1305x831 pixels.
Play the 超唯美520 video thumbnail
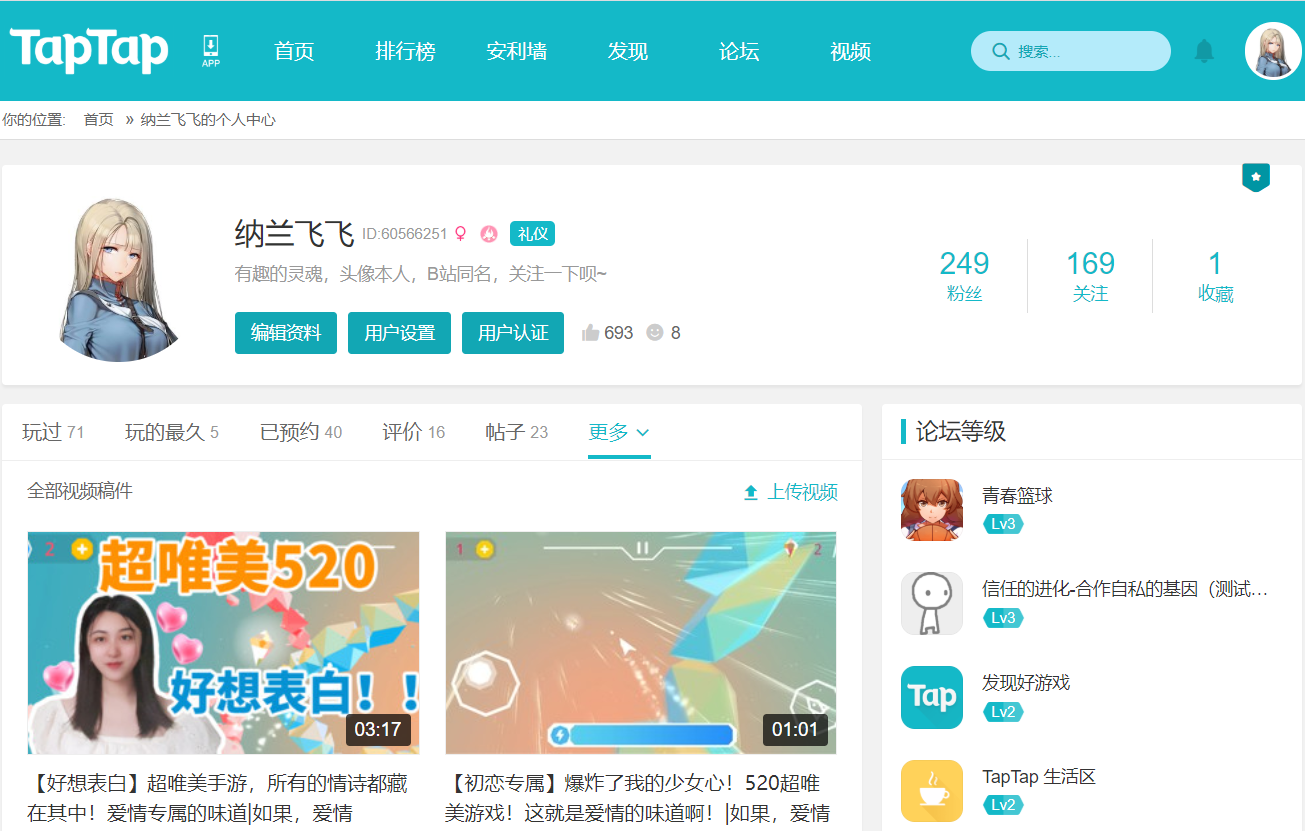pos(223,643)
